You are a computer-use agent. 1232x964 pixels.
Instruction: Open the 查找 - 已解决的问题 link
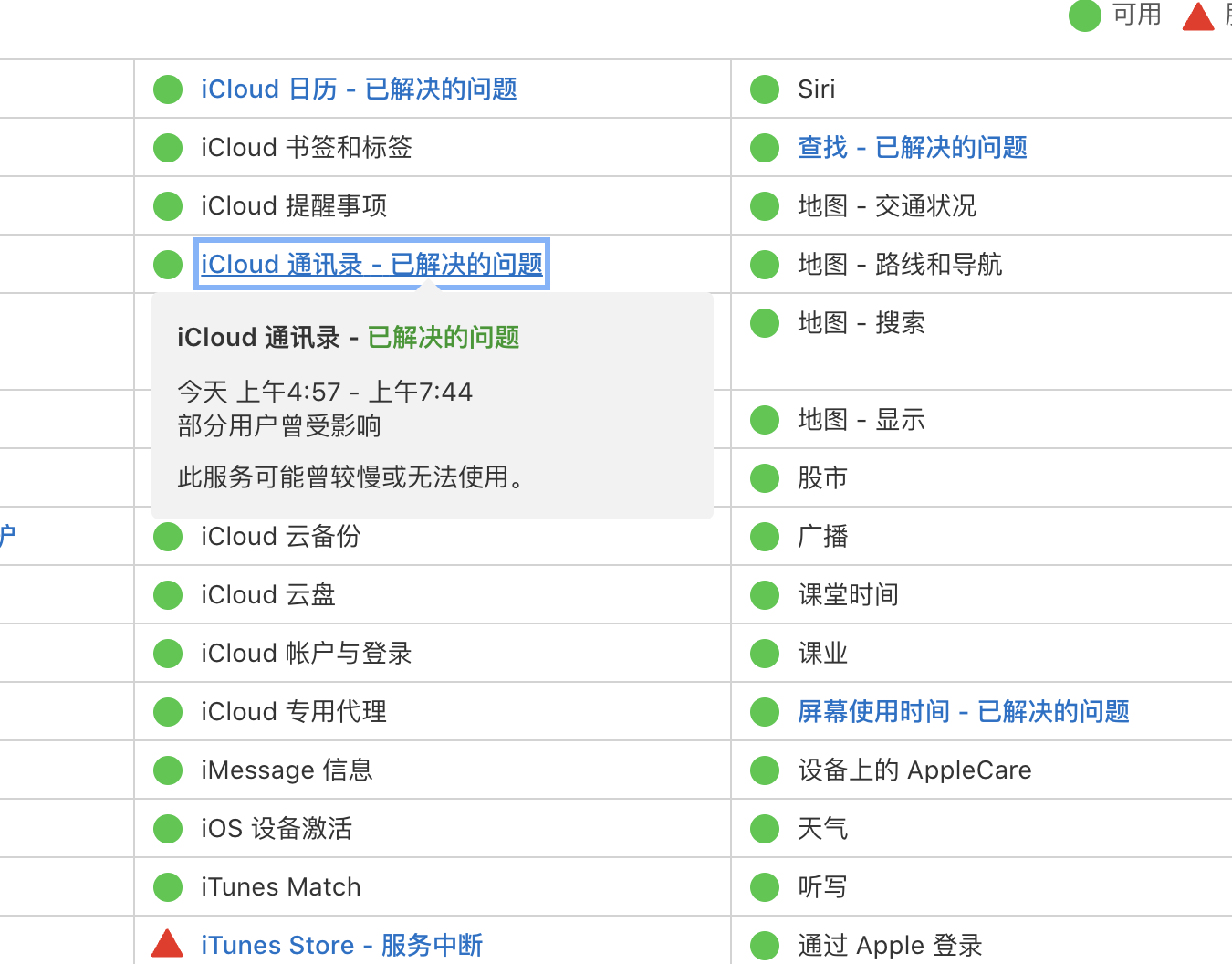pos(912,148)
